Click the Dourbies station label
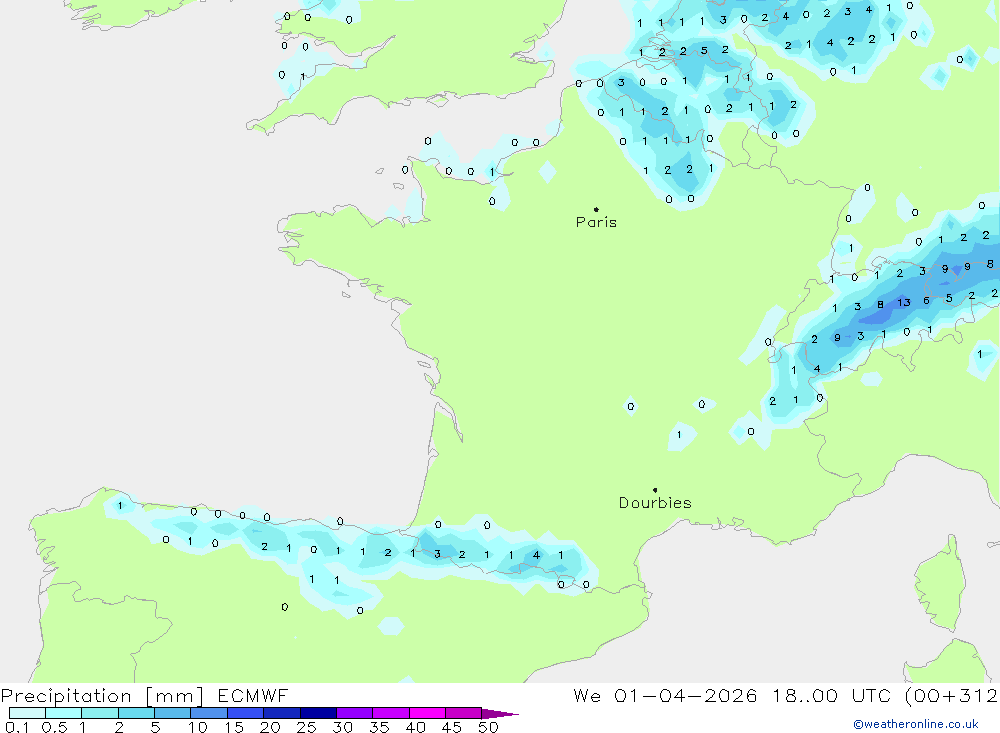 tap(655, 503)
